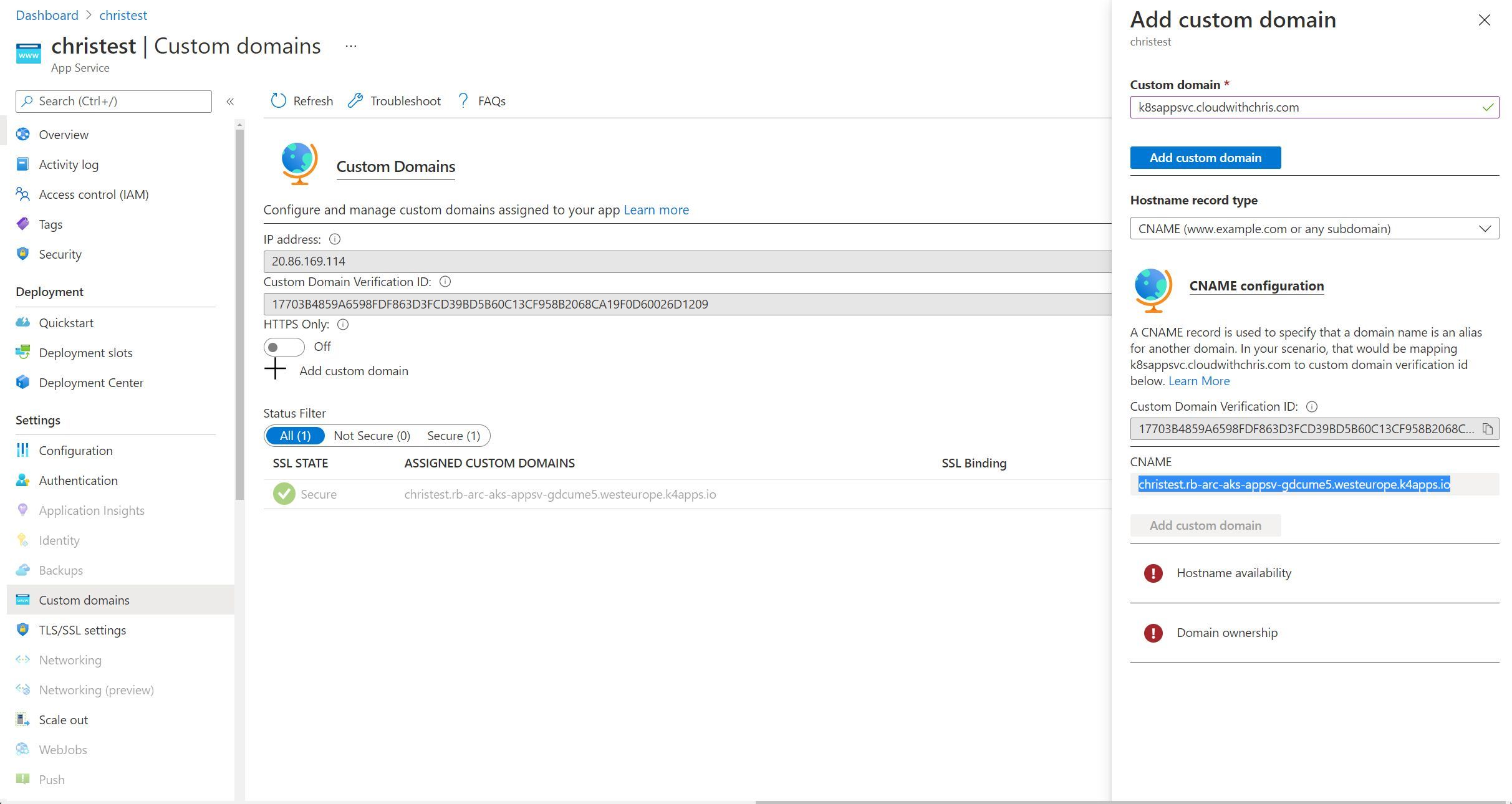The image size is (1512, 804).
Task: Collapse the sidebar menu with chevrons
Action: tap(230, 102)
